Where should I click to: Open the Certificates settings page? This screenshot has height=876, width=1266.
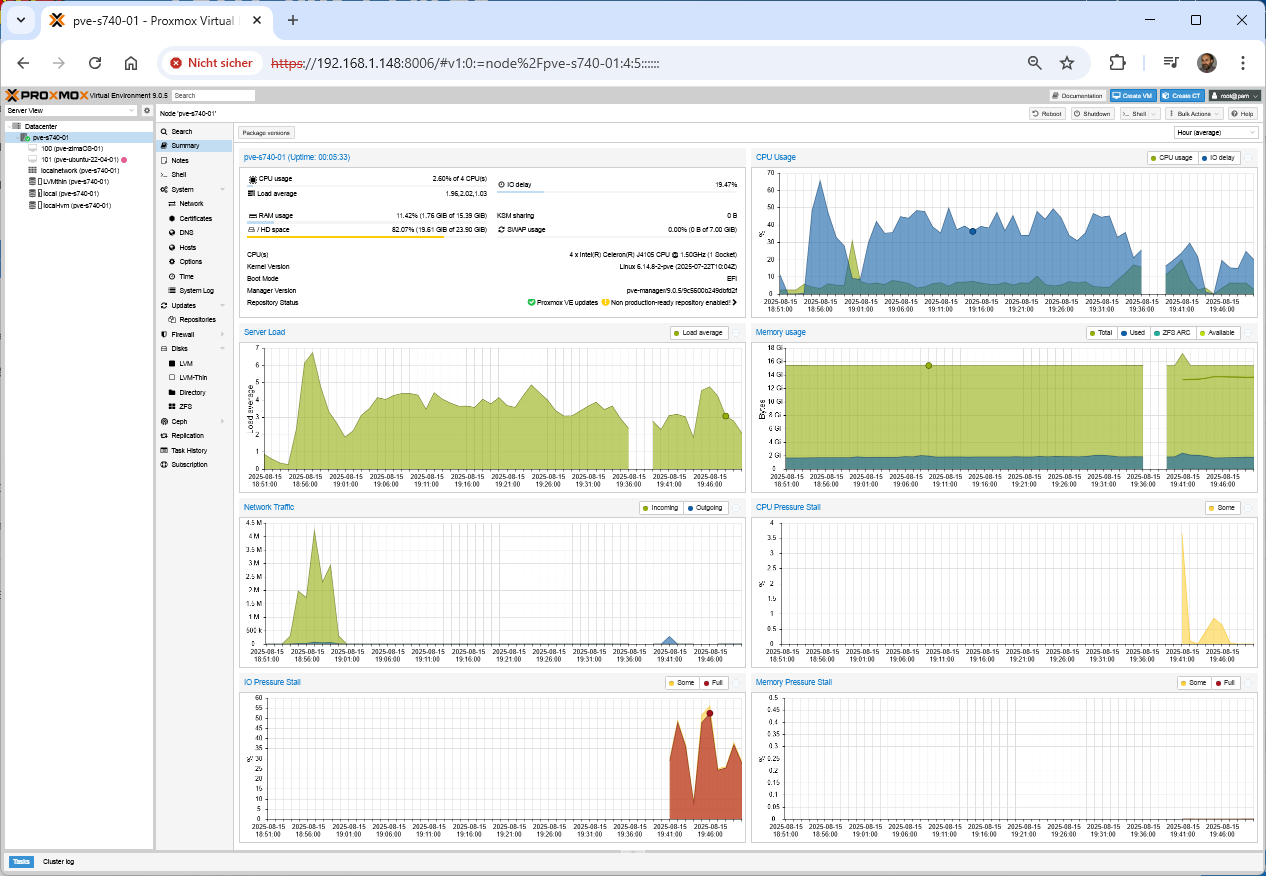[x=195, y=218]
